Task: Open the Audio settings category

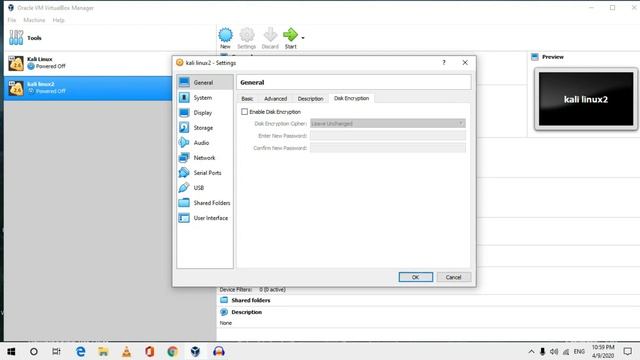Action: 205,143
